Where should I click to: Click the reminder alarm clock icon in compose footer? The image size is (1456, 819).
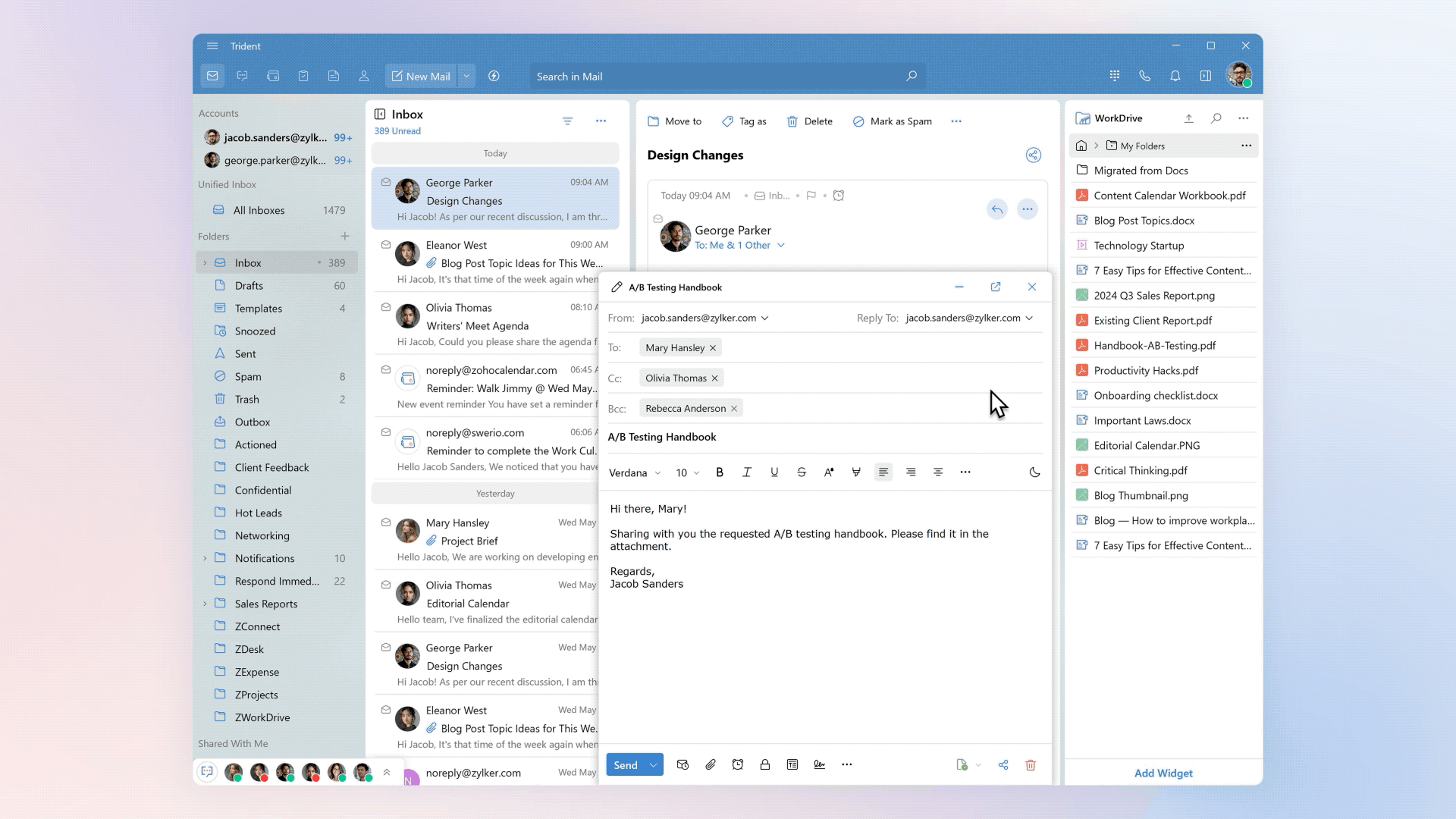737,764
